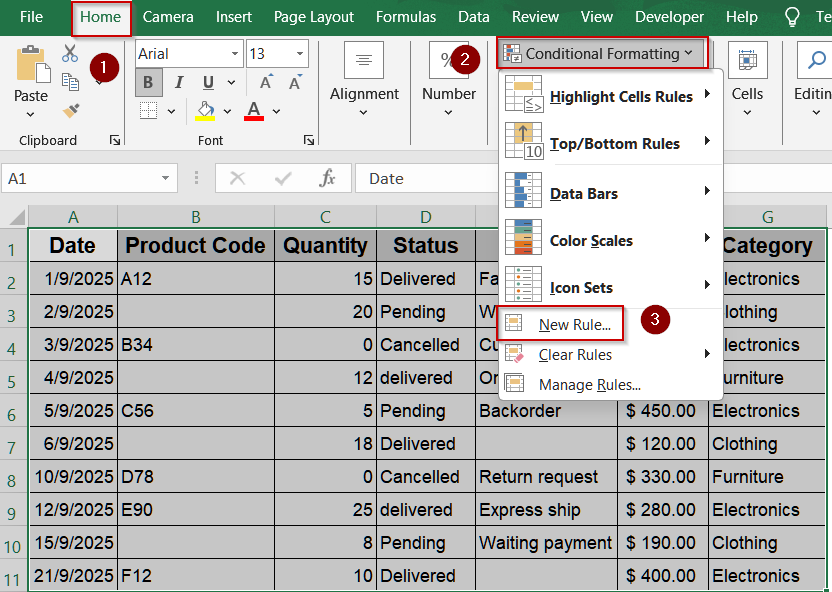This screenshot has width=832, height=592.
Task: Open the Cells group button
Action: click(747, 80)
